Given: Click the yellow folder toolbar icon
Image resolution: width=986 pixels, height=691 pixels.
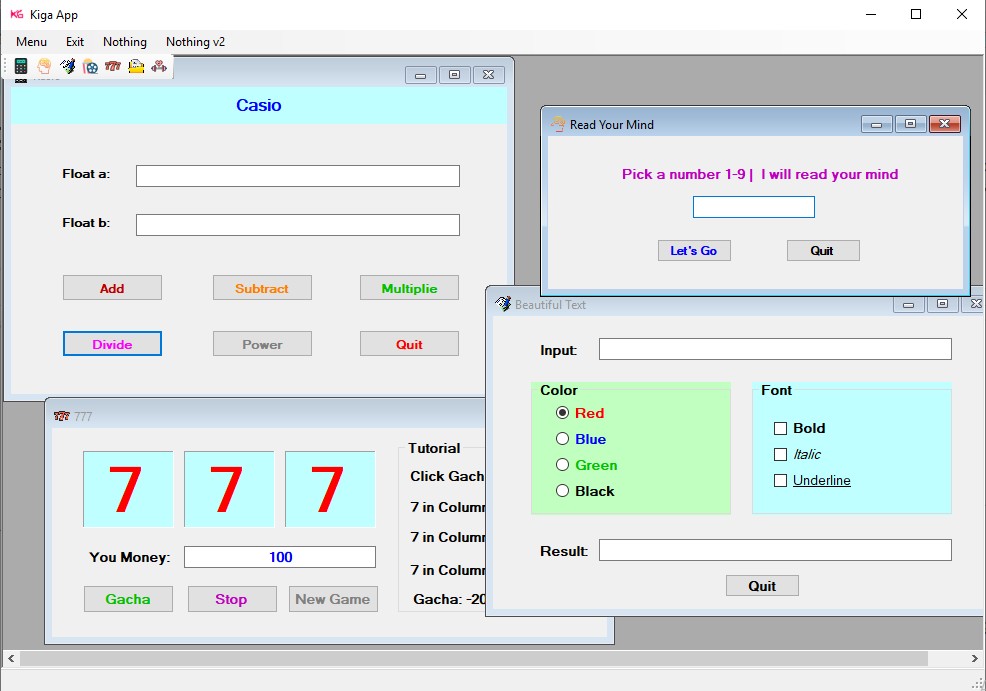Looking at the screenshot, I should (136, 66).
